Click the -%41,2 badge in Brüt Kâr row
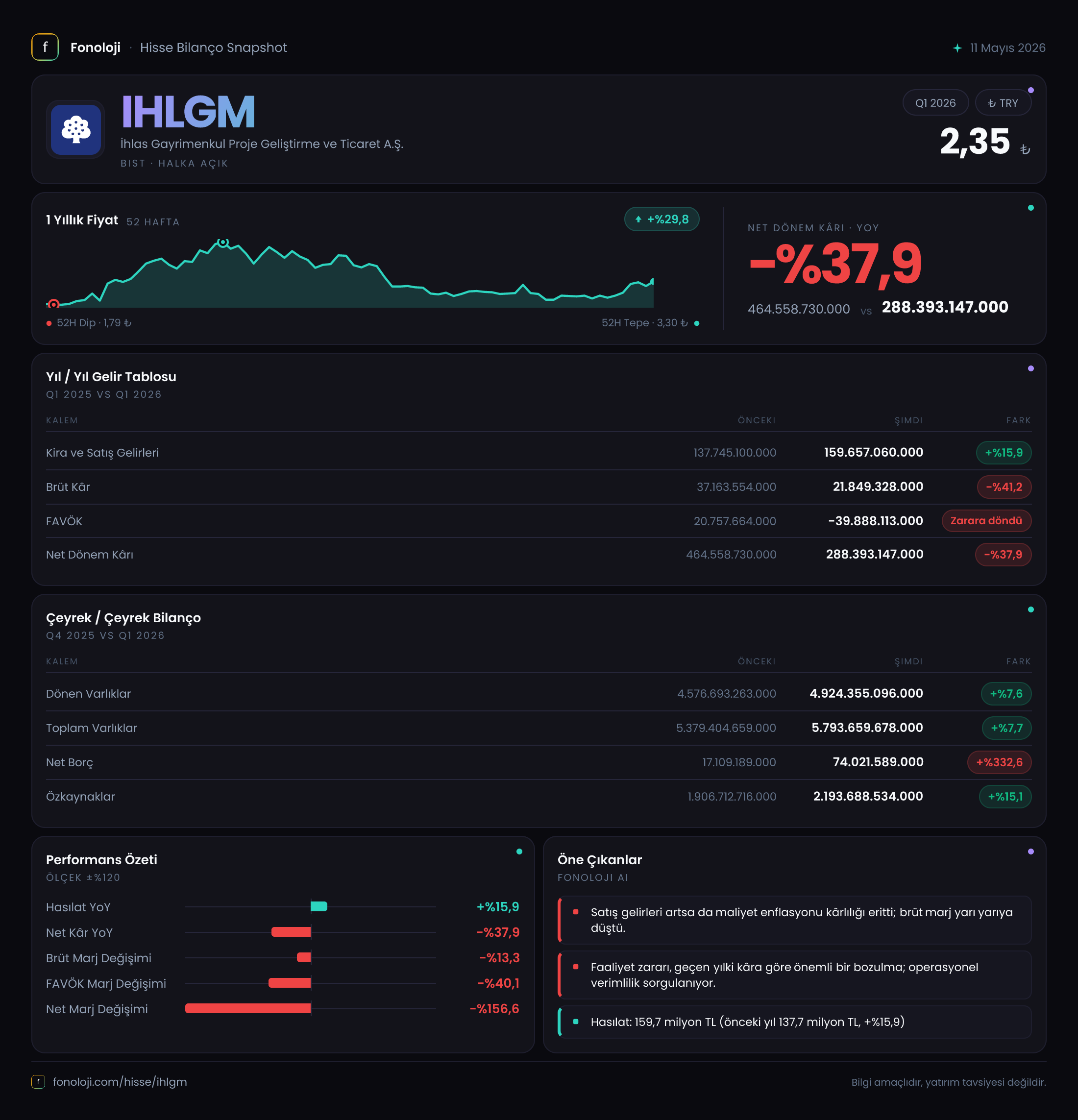This screenshot has height=1120, width=1078. pyautogui.click(x=1004, y=487)
